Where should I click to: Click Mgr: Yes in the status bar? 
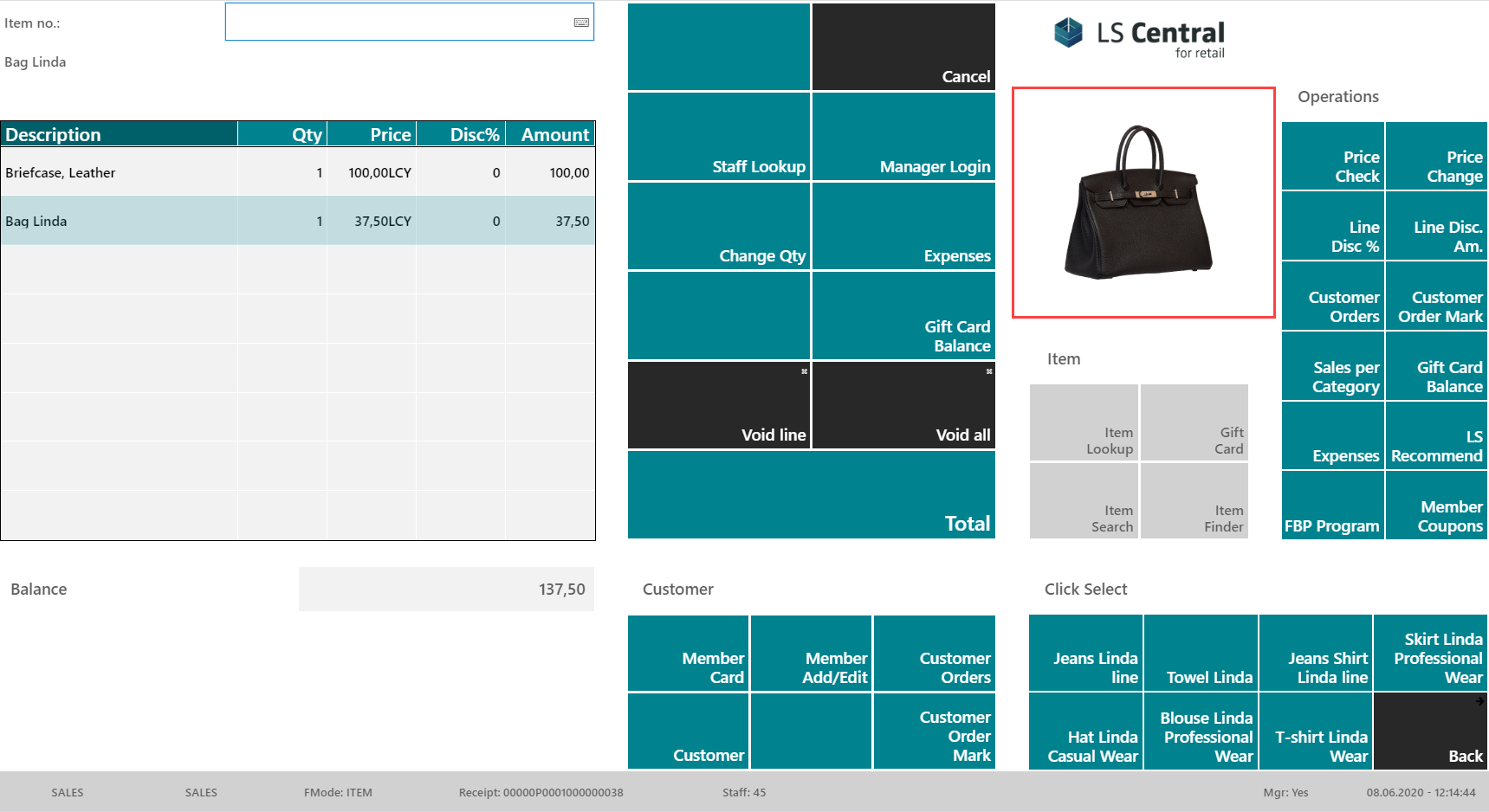pyautogui.click(x=1285, y=792)
